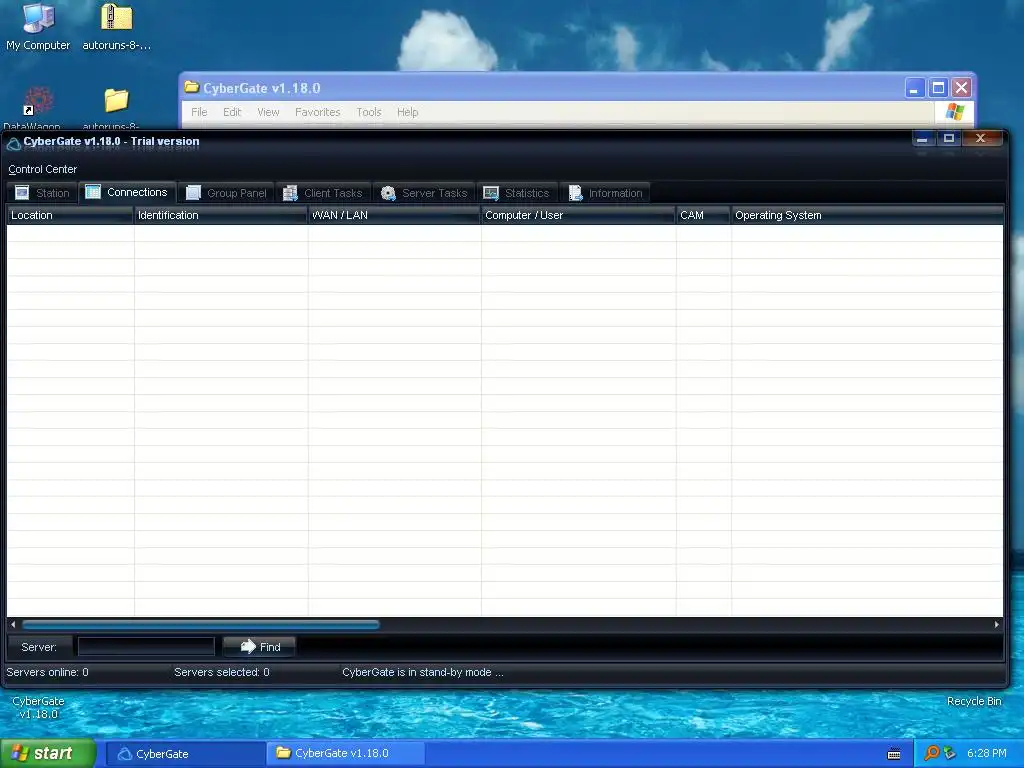Sort by the Location column header
This screenshot has height=768, width=1024.
tap(70, 215)
